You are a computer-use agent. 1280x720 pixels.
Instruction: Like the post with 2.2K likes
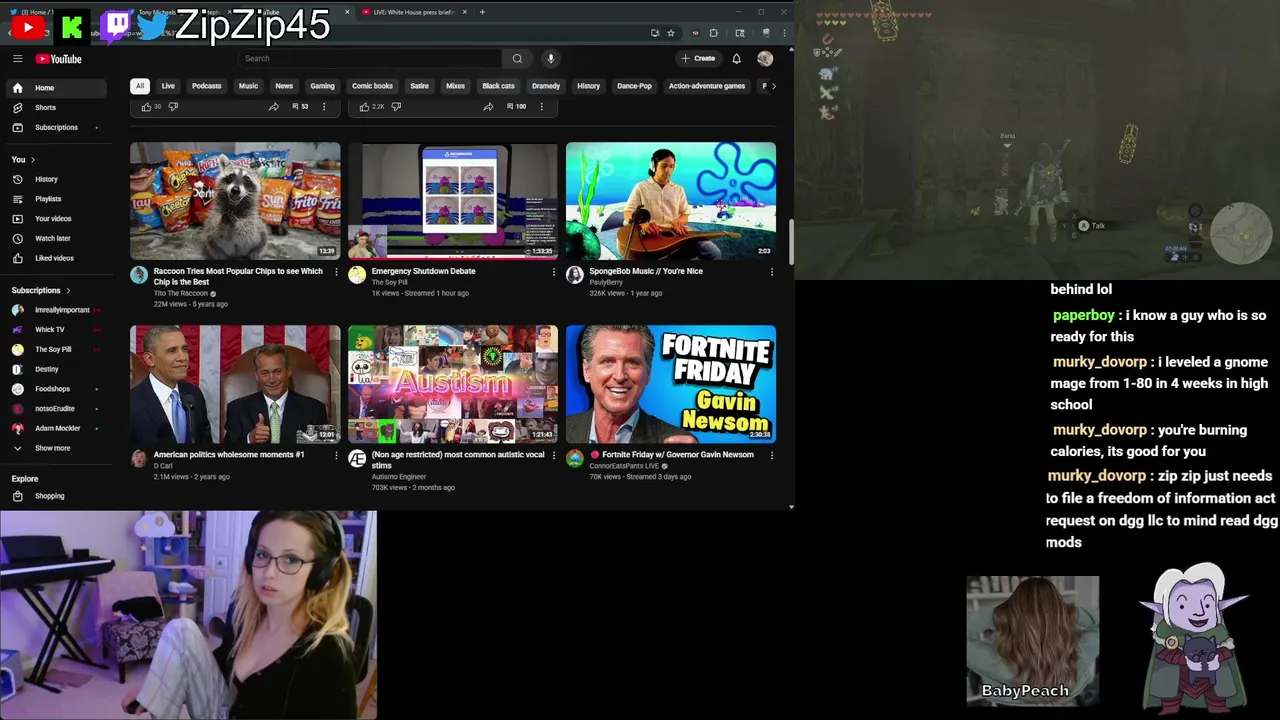click(x=365, y=107)
